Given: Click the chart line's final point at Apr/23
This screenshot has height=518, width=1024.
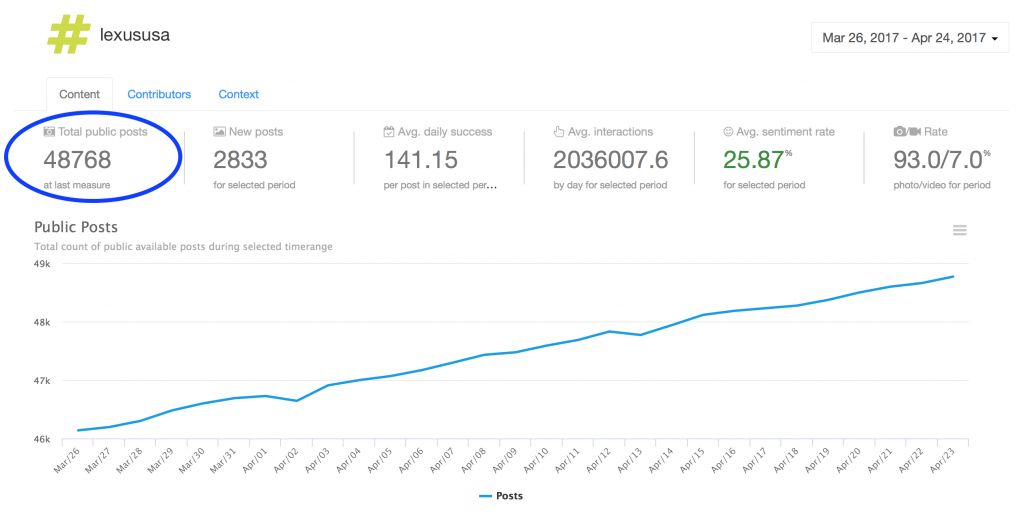Looking at the screenshot, I should tap(953, 276).
